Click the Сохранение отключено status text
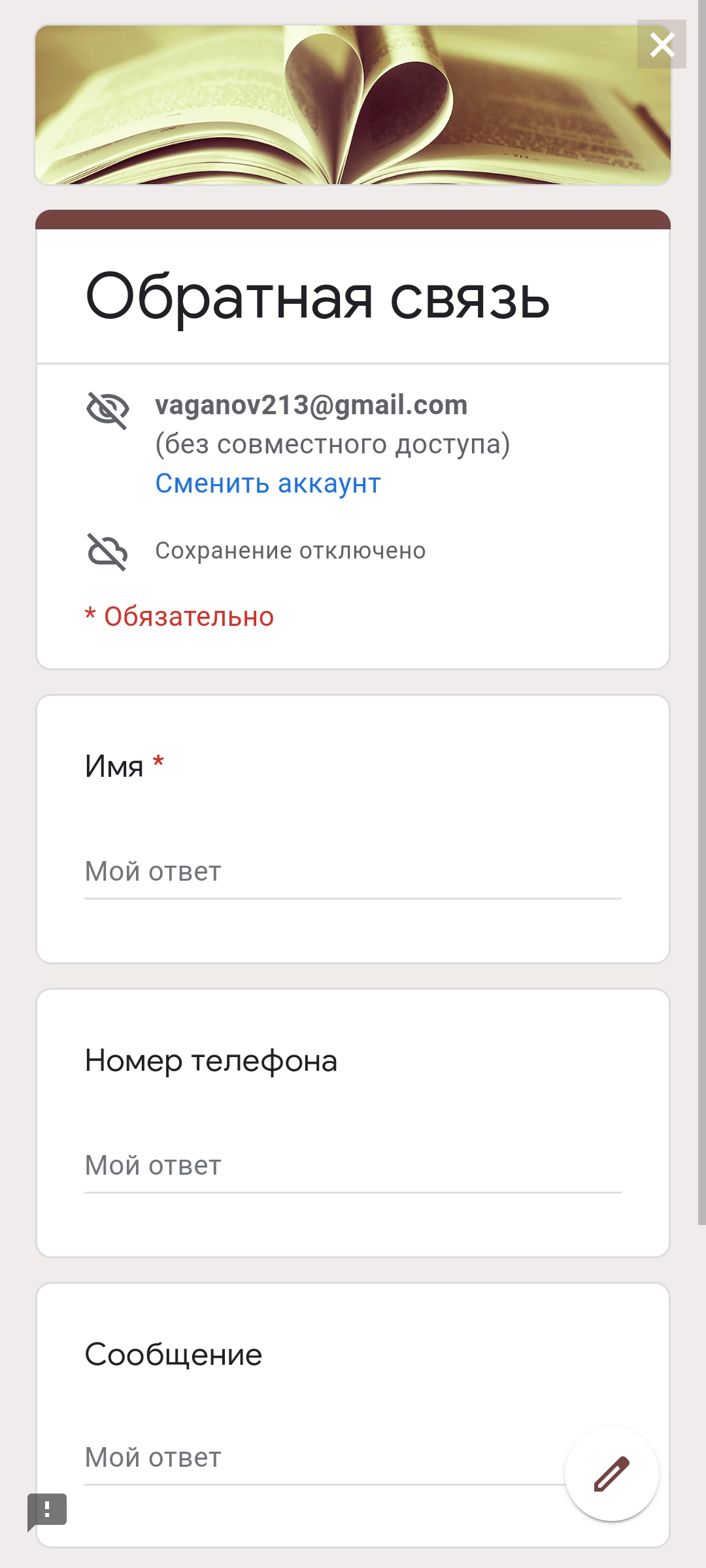The height and width of the screenshot is (1568, 706). click(x=290, y=551)
